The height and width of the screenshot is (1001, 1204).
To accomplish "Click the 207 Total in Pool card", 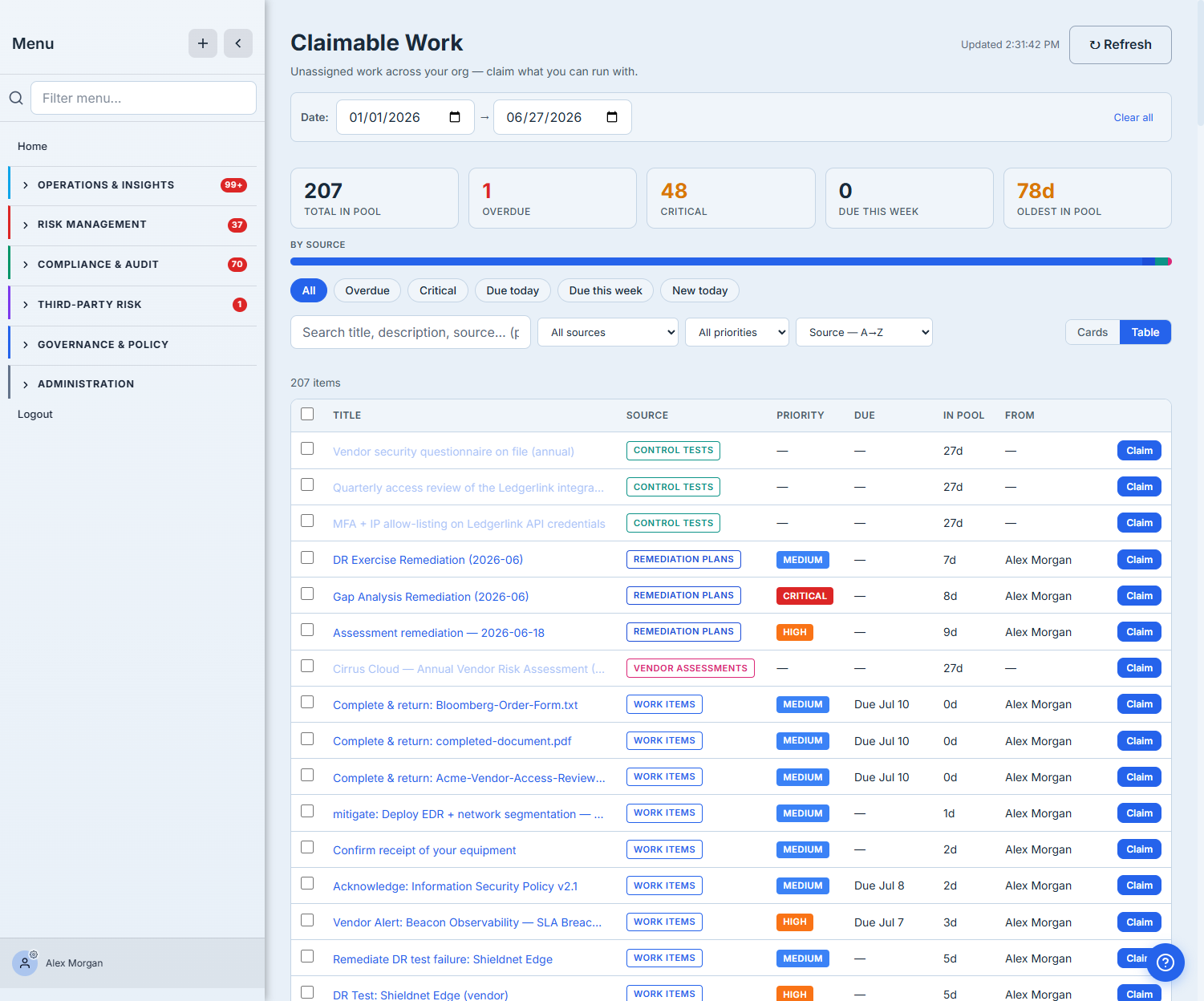I will (x=375, y=198).
